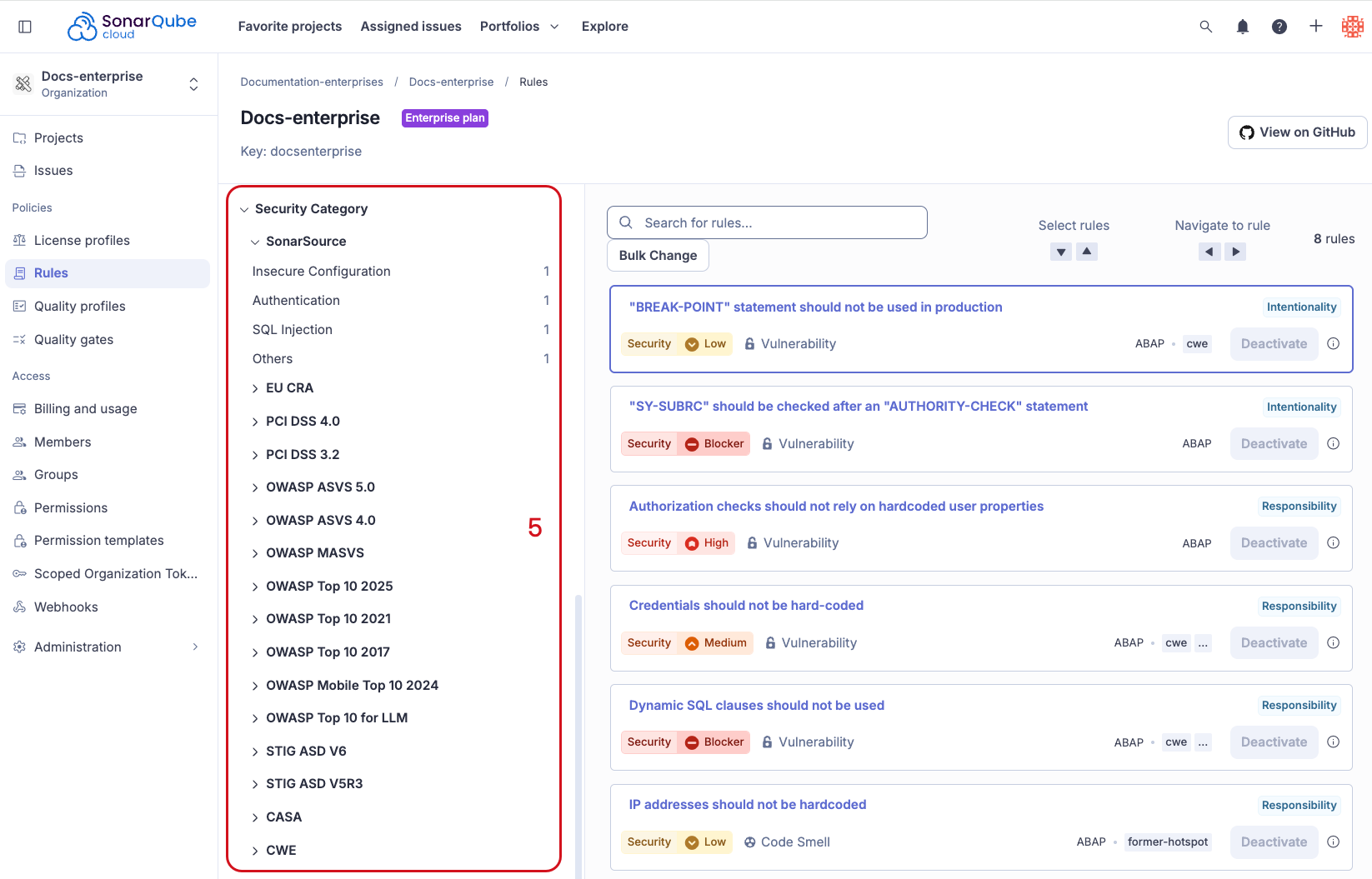Viewport: 1372px width, 879px height.
Task: Click the Enterprise plan badge
Action: click(x=445, y=118)
